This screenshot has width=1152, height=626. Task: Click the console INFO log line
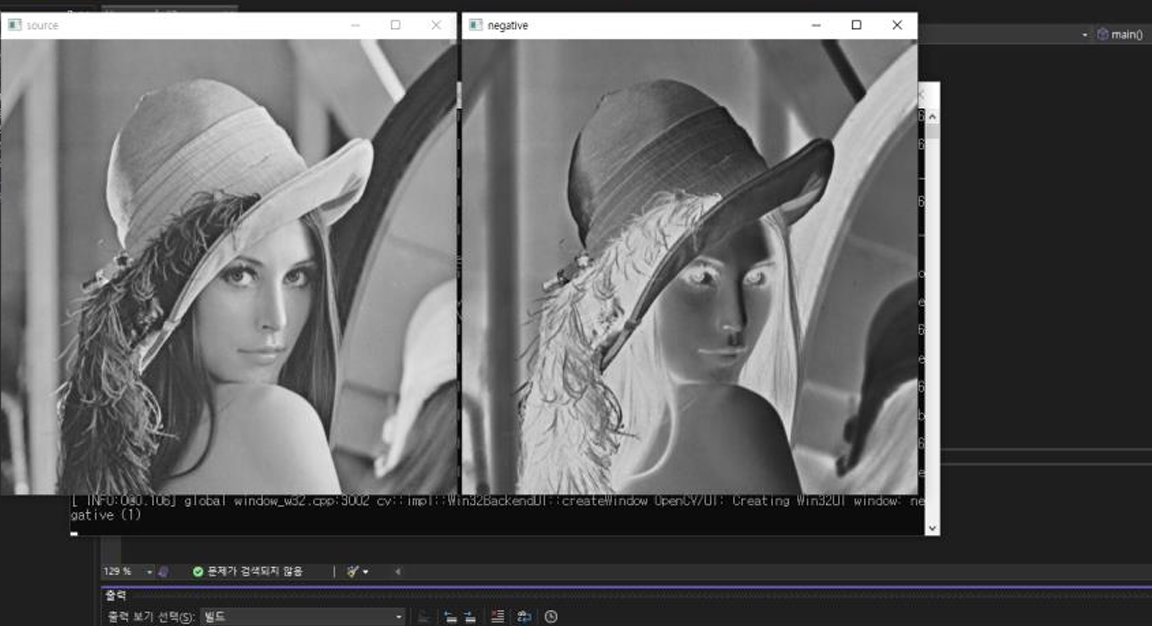coord(497,501)
